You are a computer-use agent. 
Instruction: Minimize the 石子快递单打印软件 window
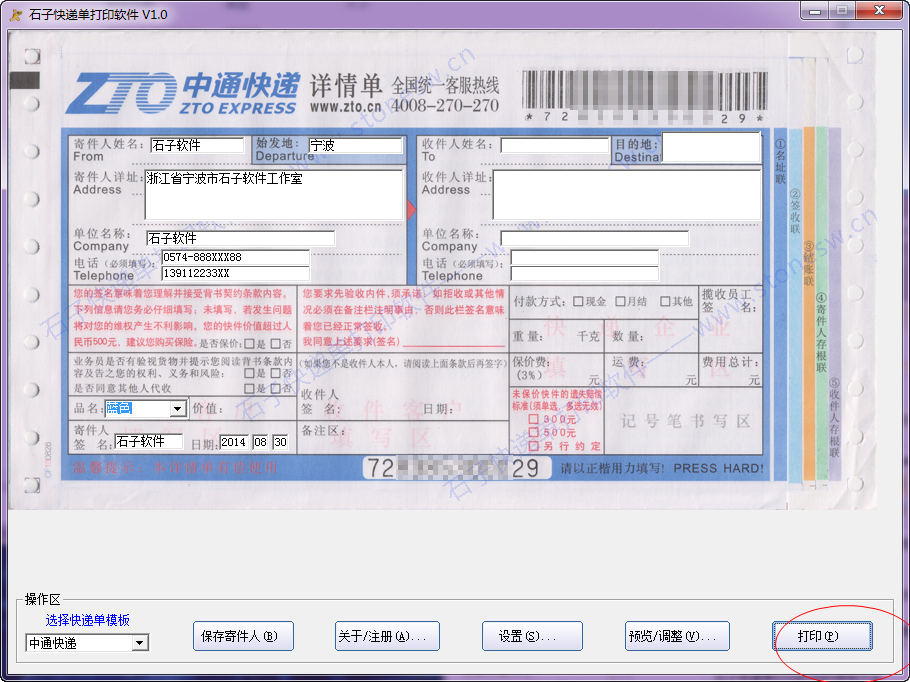tap(815, 10)
